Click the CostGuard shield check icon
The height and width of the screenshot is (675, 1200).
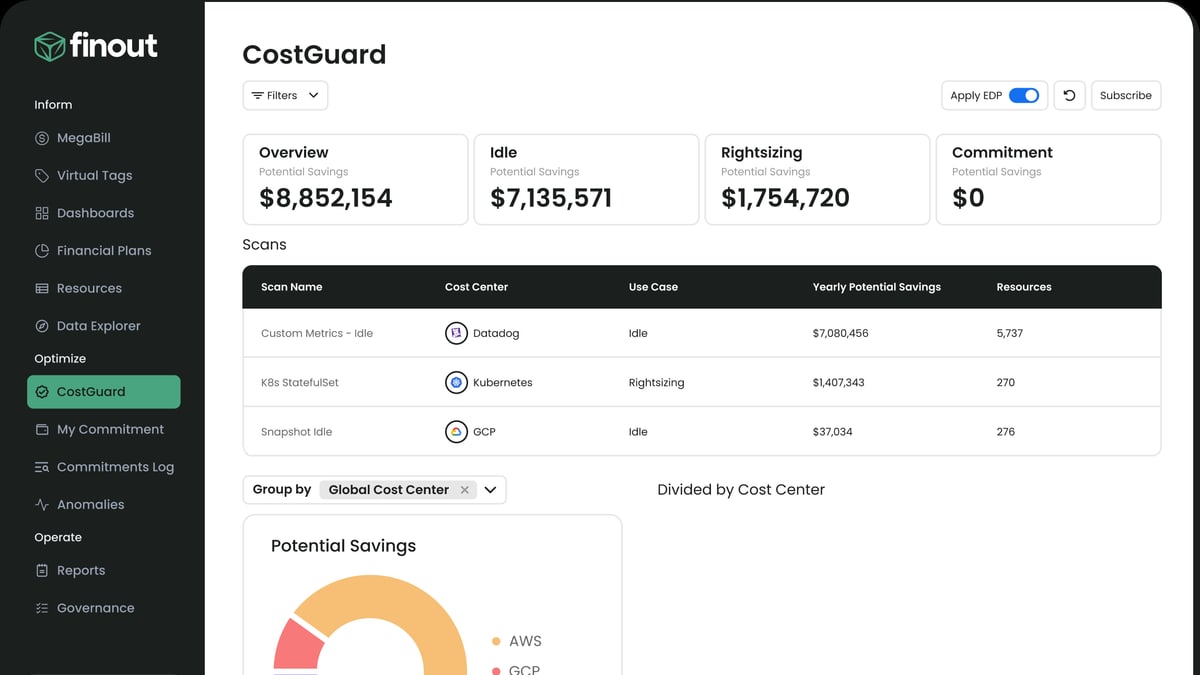tap(42, 392)
